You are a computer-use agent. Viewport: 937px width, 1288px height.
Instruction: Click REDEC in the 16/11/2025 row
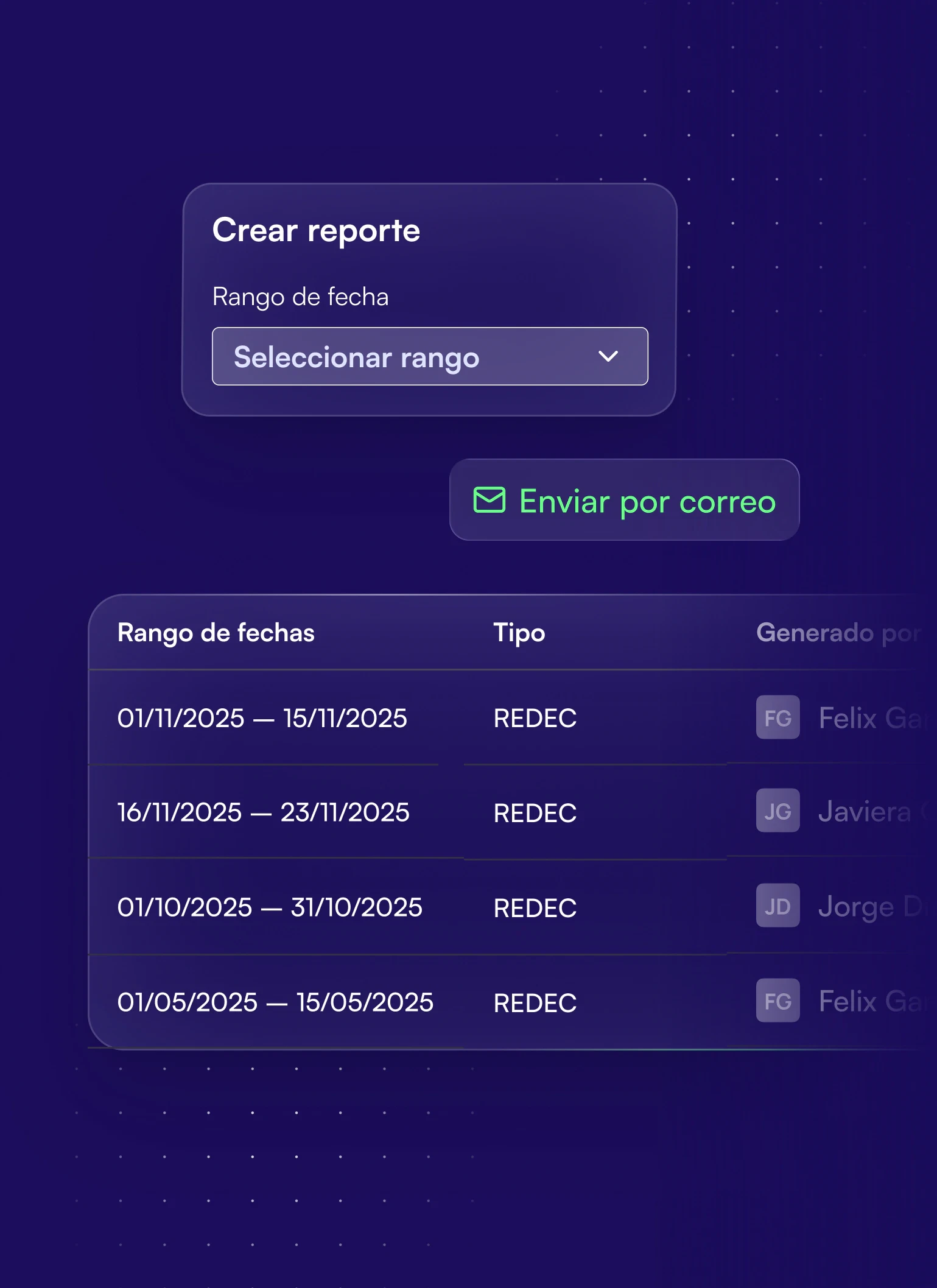point(535,814)
